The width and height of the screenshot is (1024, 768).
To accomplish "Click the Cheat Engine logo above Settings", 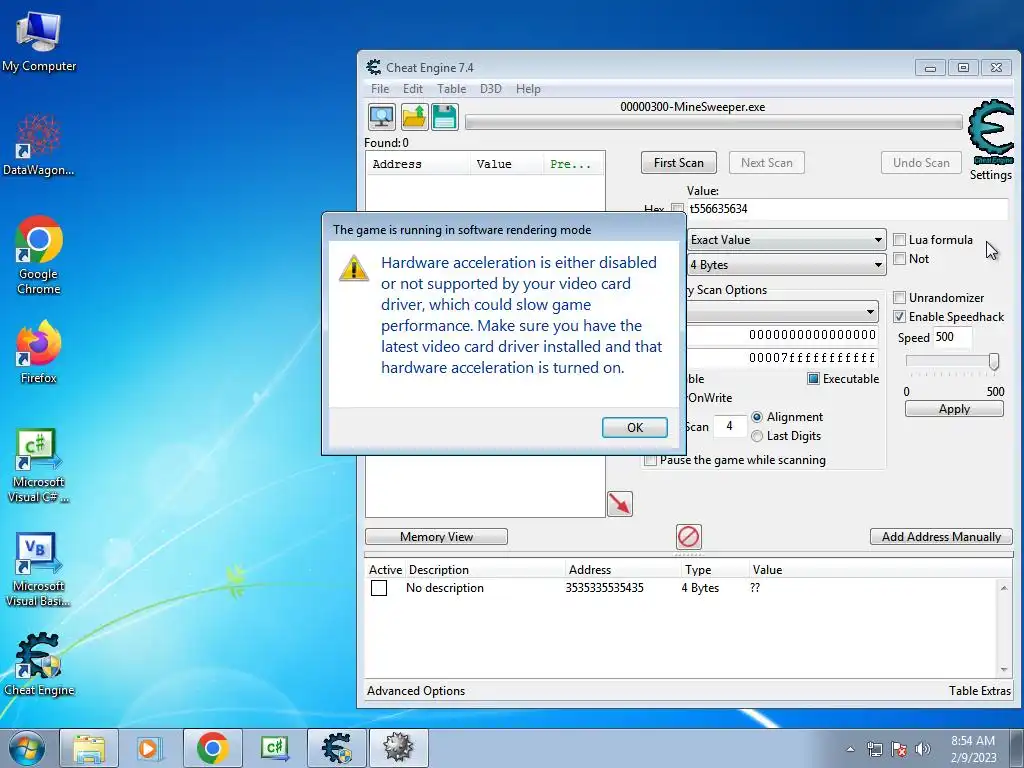I will coord(991,133).
